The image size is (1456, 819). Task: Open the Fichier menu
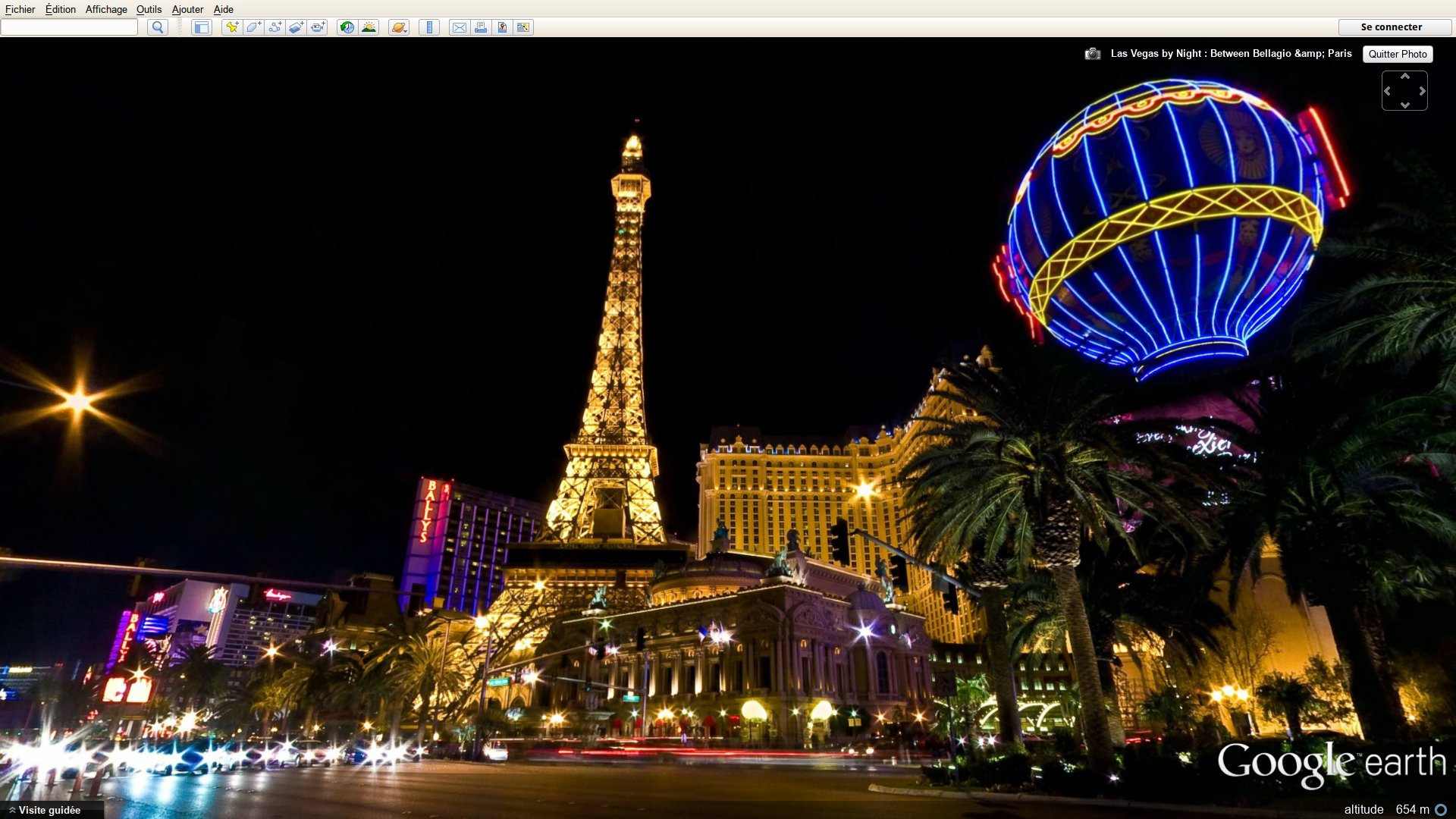point(20,9)
